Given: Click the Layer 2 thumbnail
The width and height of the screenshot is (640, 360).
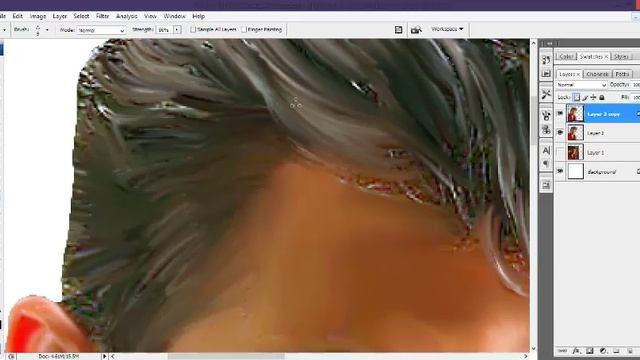Looking at the screenshot, I should point(575,133).
